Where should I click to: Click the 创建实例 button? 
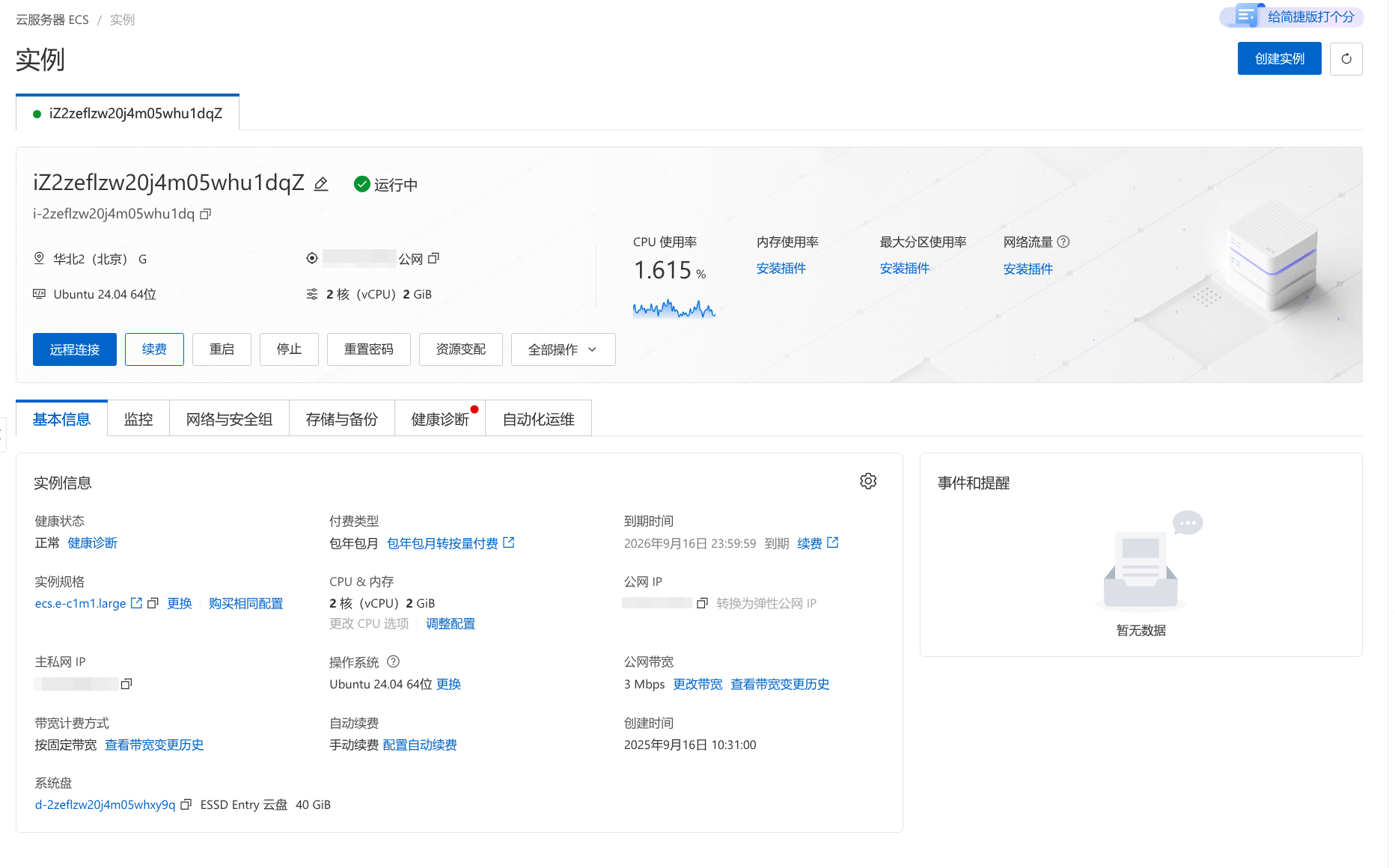pyautogui.click(x=1279, y=59)
